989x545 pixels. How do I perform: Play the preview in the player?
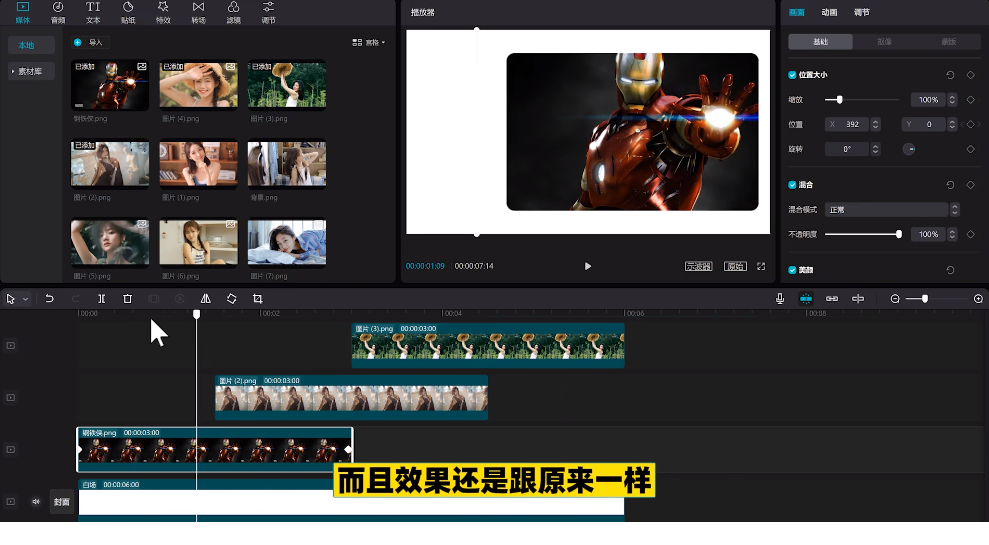[588, 266]
